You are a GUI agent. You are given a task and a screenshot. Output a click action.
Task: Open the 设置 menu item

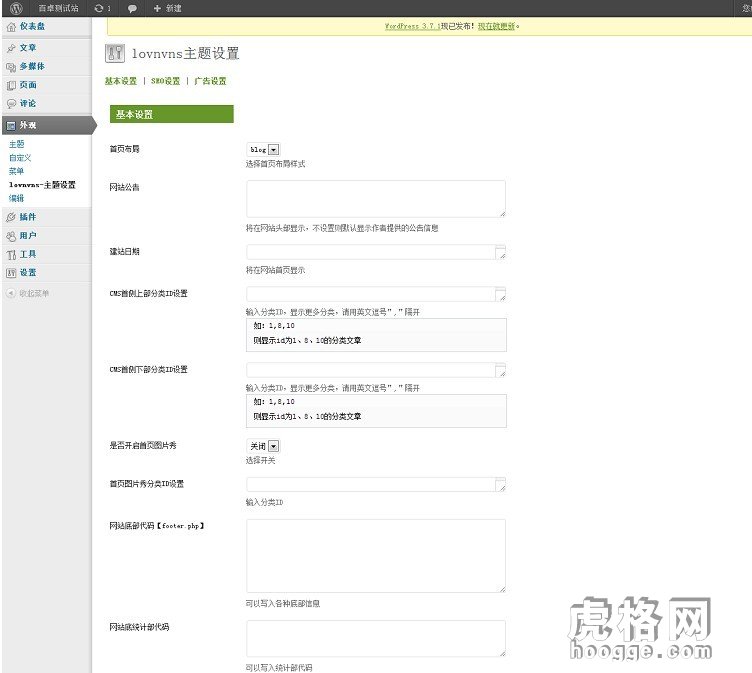click(x=28, y=272)
